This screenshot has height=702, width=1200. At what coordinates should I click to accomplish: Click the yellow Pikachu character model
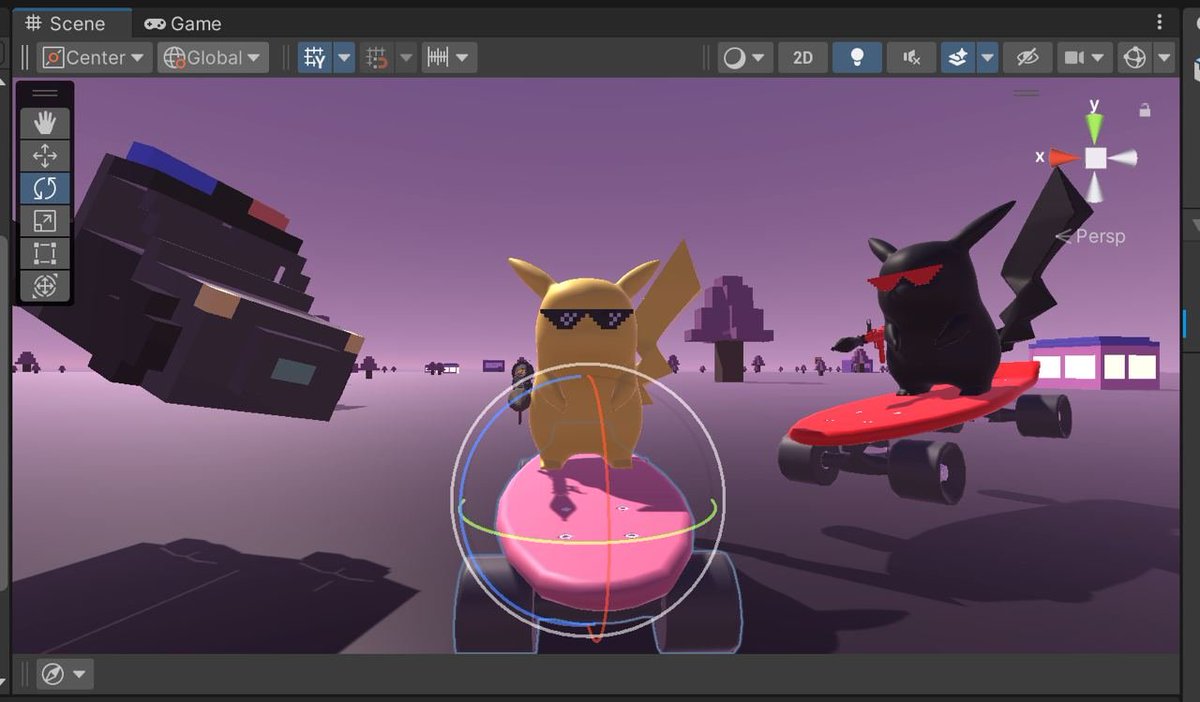tap(585, 360)
